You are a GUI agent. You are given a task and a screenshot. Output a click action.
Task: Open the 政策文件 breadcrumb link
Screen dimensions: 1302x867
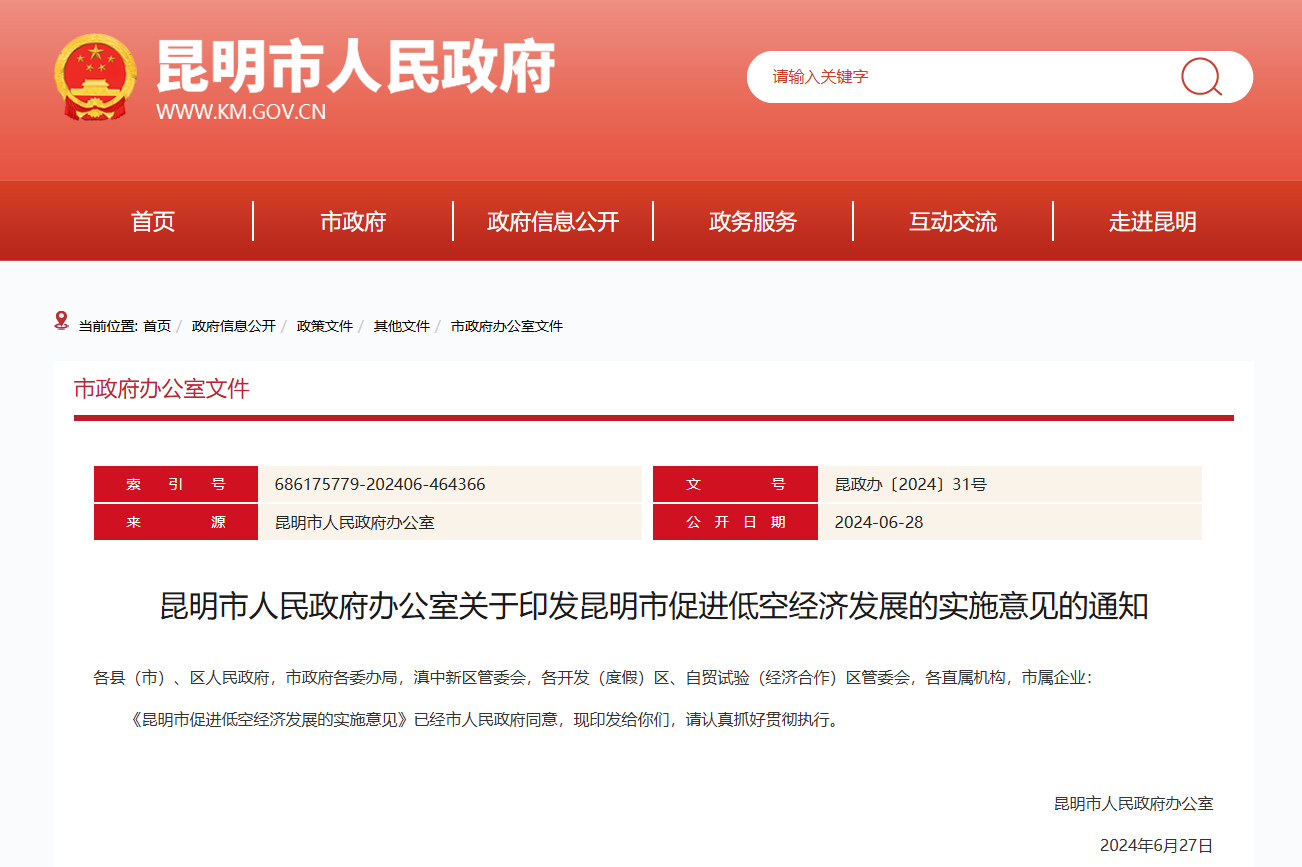[325, 326]
